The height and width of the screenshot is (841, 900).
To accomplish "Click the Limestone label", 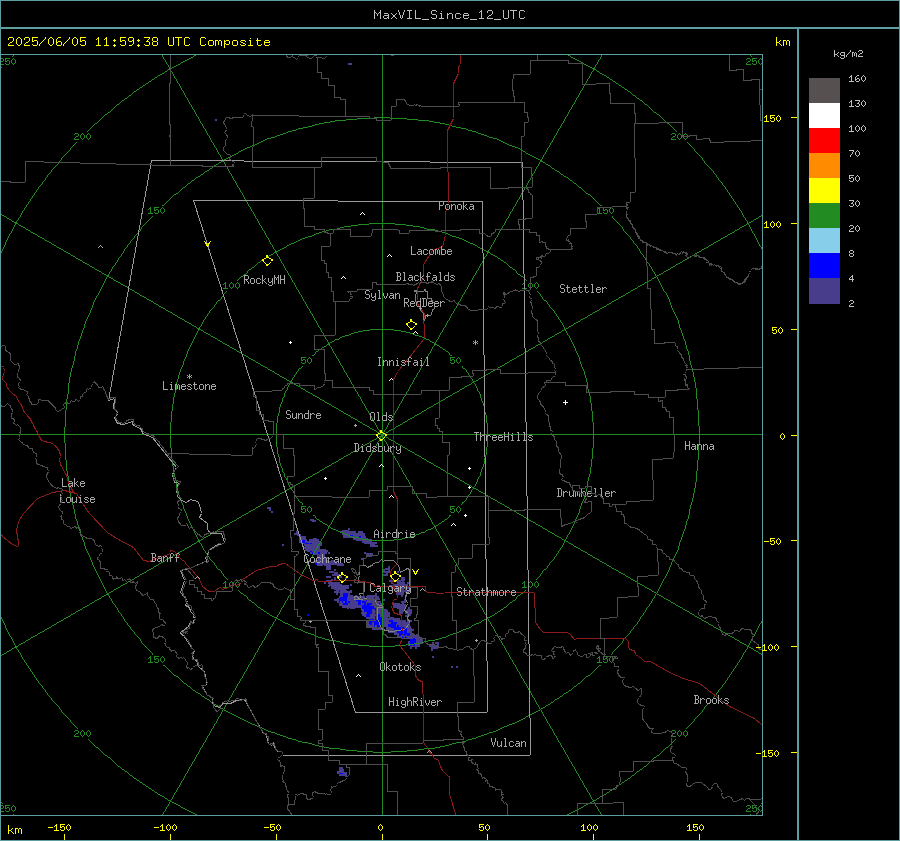I will tap(189, 386).
